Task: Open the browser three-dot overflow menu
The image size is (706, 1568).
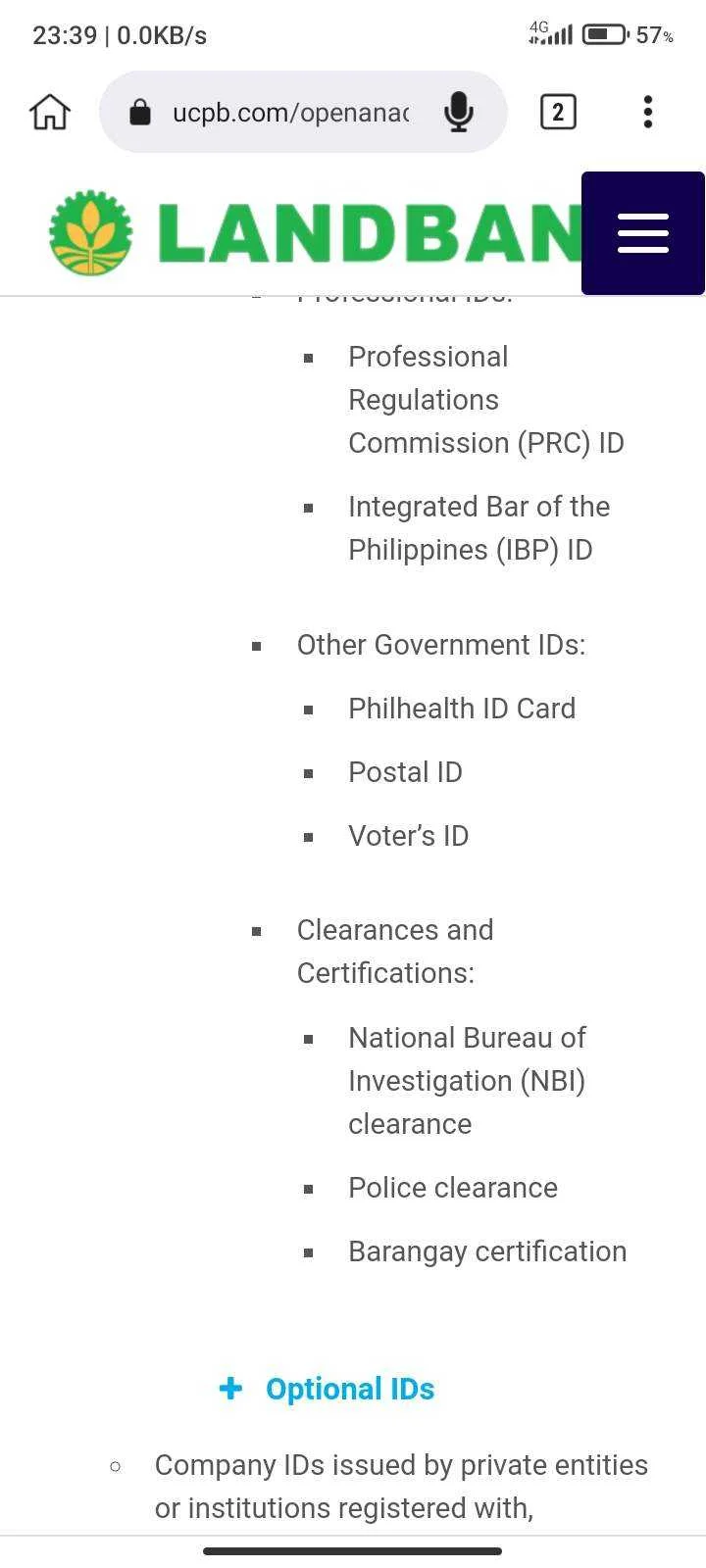Action: pyautogui.click(x=647, y=112)
